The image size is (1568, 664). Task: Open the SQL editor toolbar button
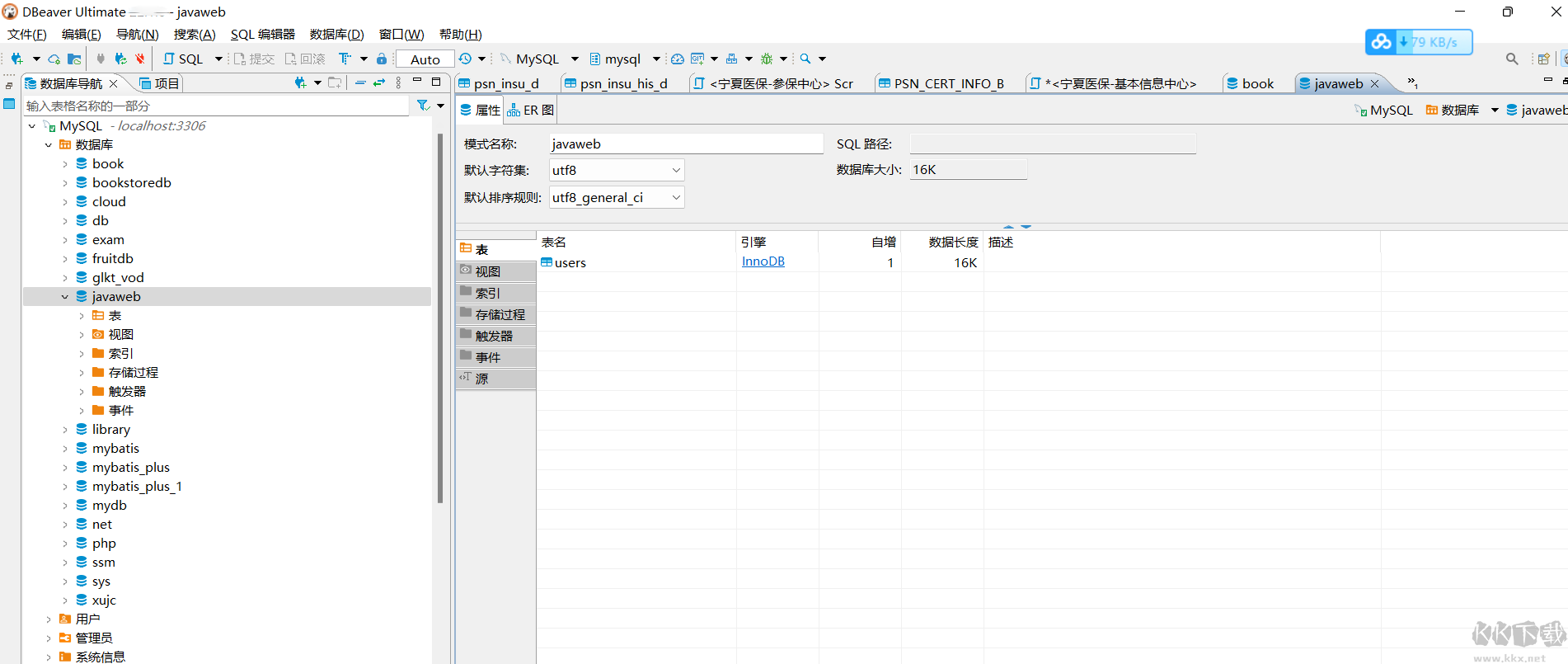click(x=184, y=59)
